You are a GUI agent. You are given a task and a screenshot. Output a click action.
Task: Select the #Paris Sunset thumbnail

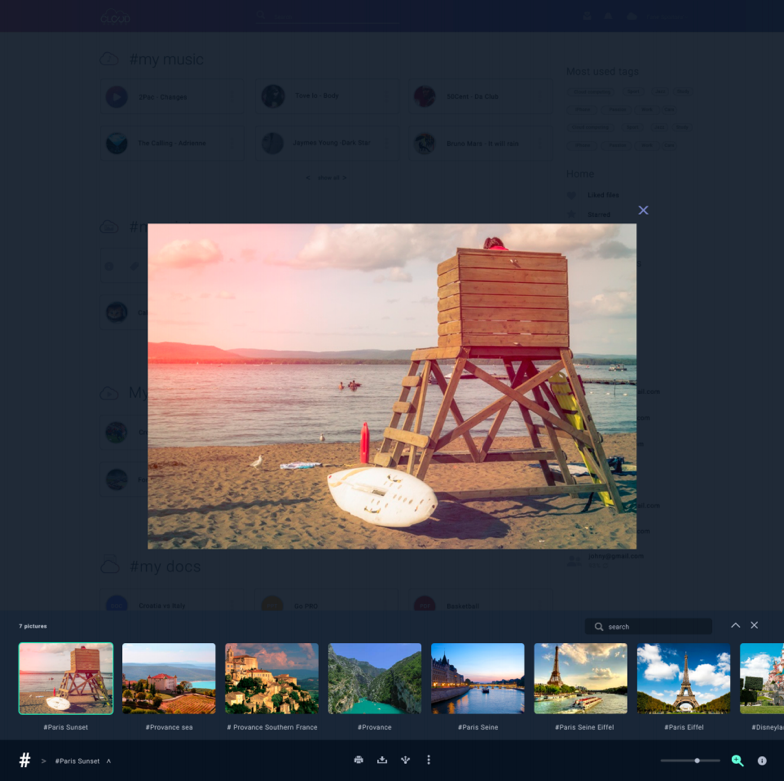click(x=66, y=678)
